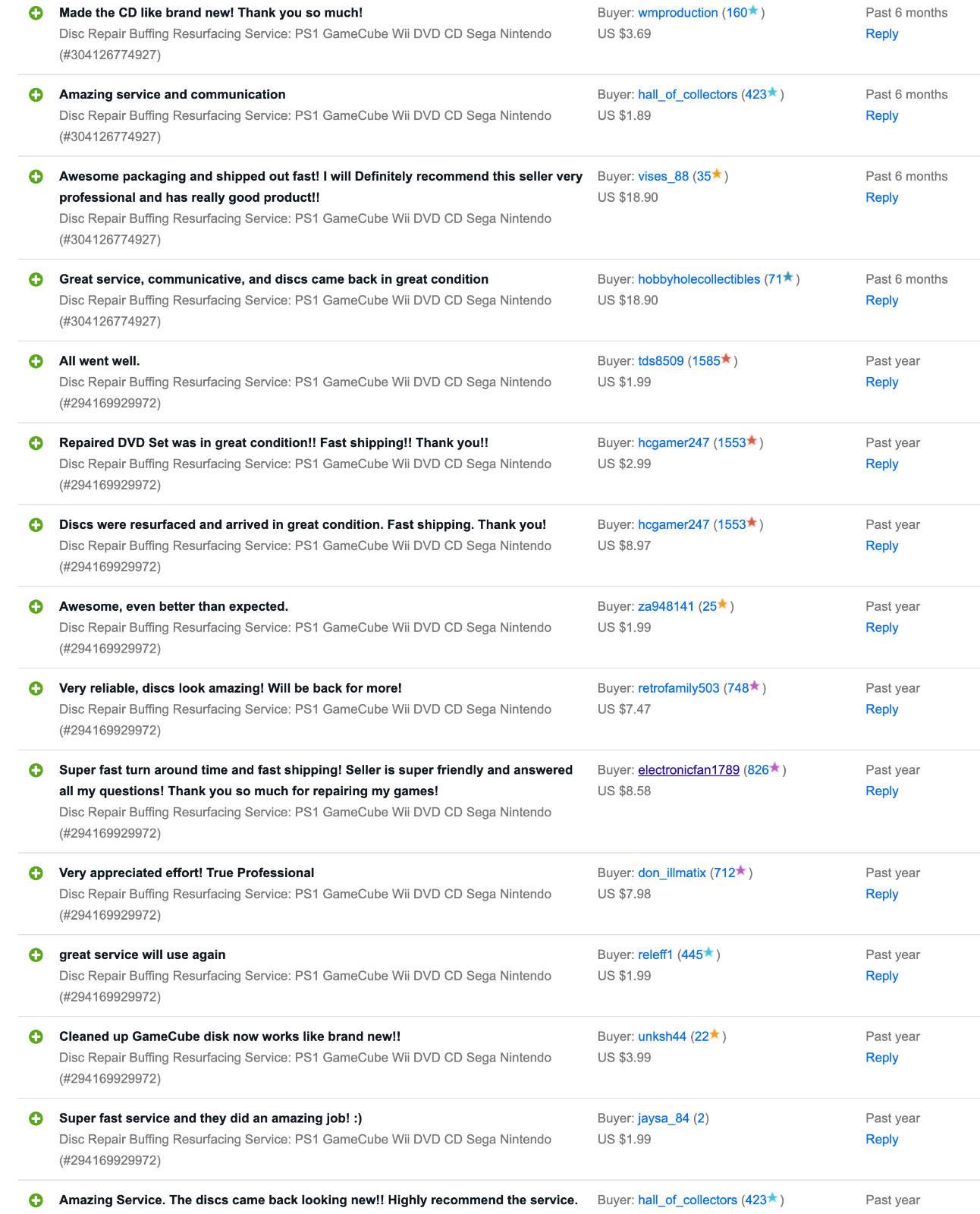Open buyer profile wmproduction
Image resolution: width=980 pixels, height=1214 pixels.
(x=677, y=13)
